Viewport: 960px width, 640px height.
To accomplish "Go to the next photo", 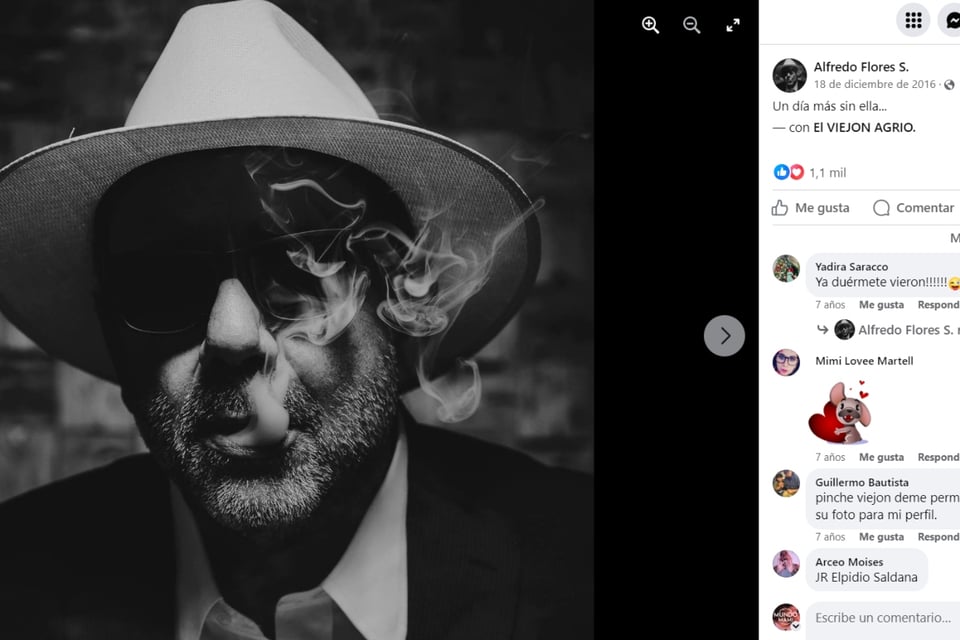I will click(x=724, y=336).
